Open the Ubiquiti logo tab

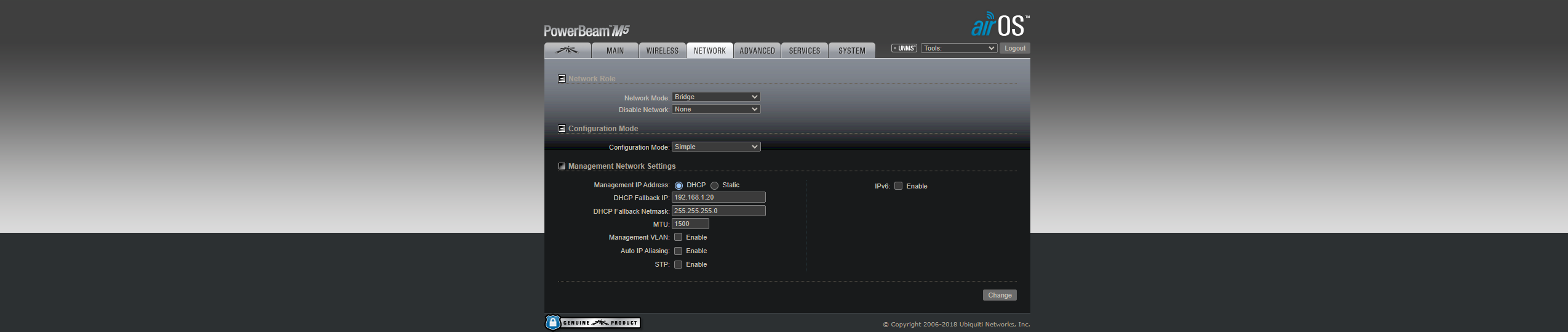pyautogui.click(x=567, y=51)
